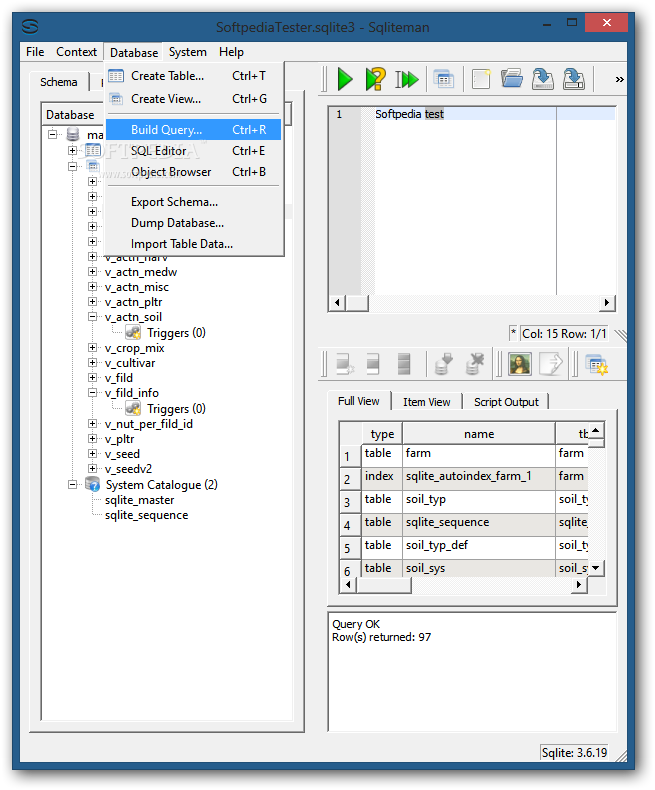
Task: Expand the v_seedv2 view
Action: [x=92, y=469]
